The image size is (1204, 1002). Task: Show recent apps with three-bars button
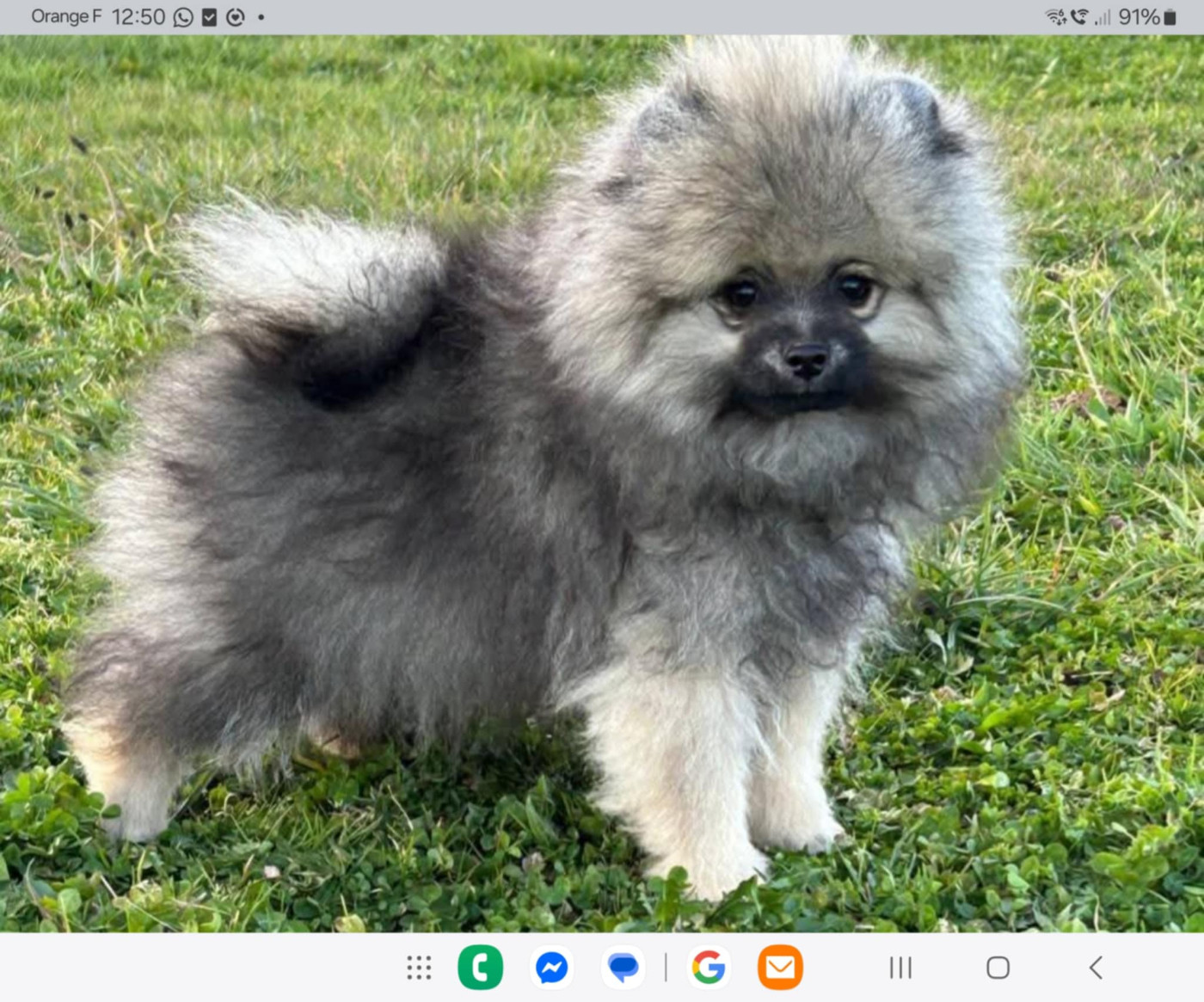tap(900, 968)
